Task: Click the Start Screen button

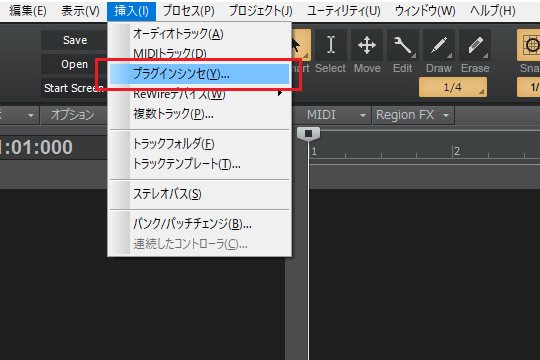Action: (74, 88)
